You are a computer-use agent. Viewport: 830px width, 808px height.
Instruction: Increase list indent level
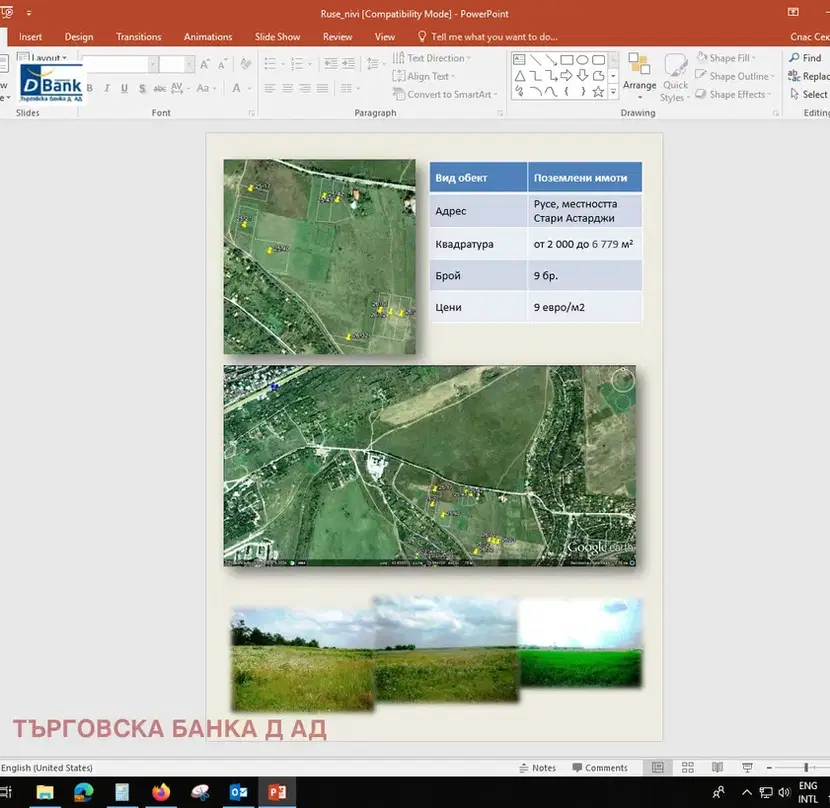pos(348,64)
